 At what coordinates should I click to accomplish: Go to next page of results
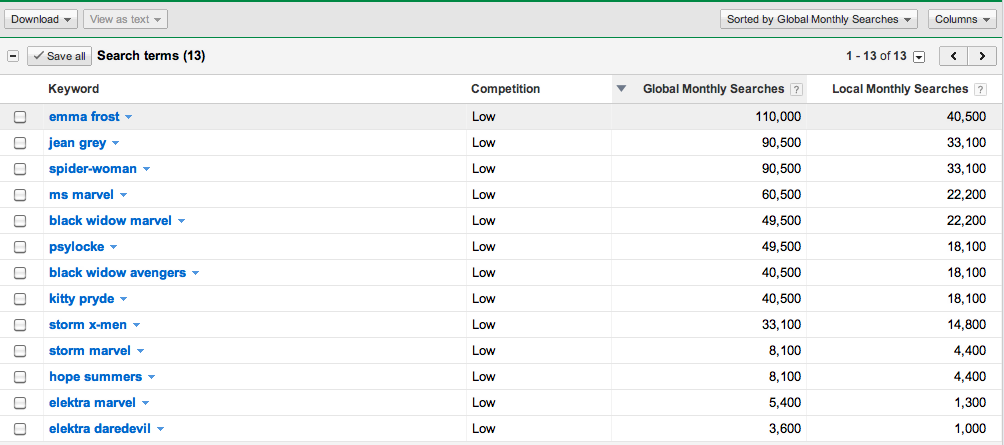pos(982,56)
